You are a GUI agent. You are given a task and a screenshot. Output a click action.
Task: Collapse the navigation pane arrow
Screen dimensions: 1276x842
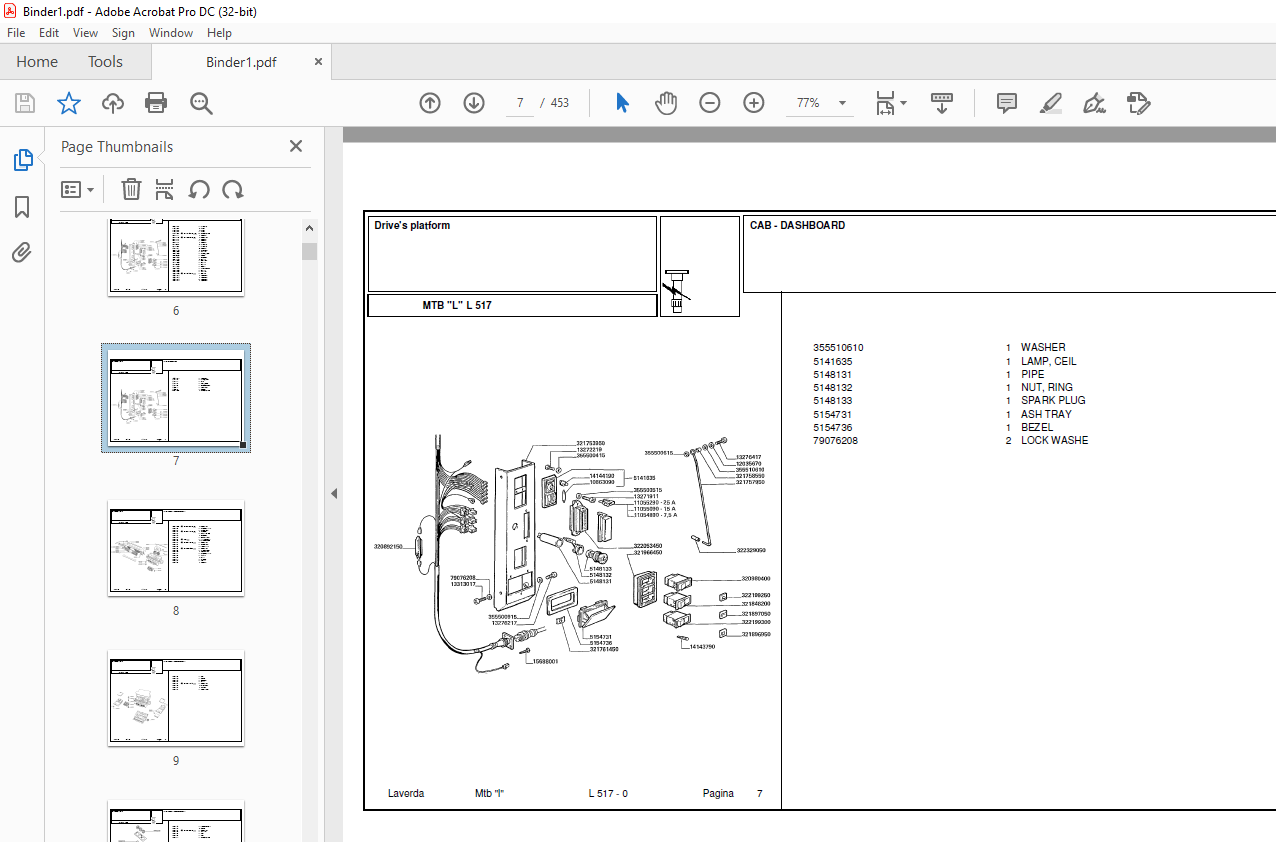pyautogui.click(x=334, y=493)
